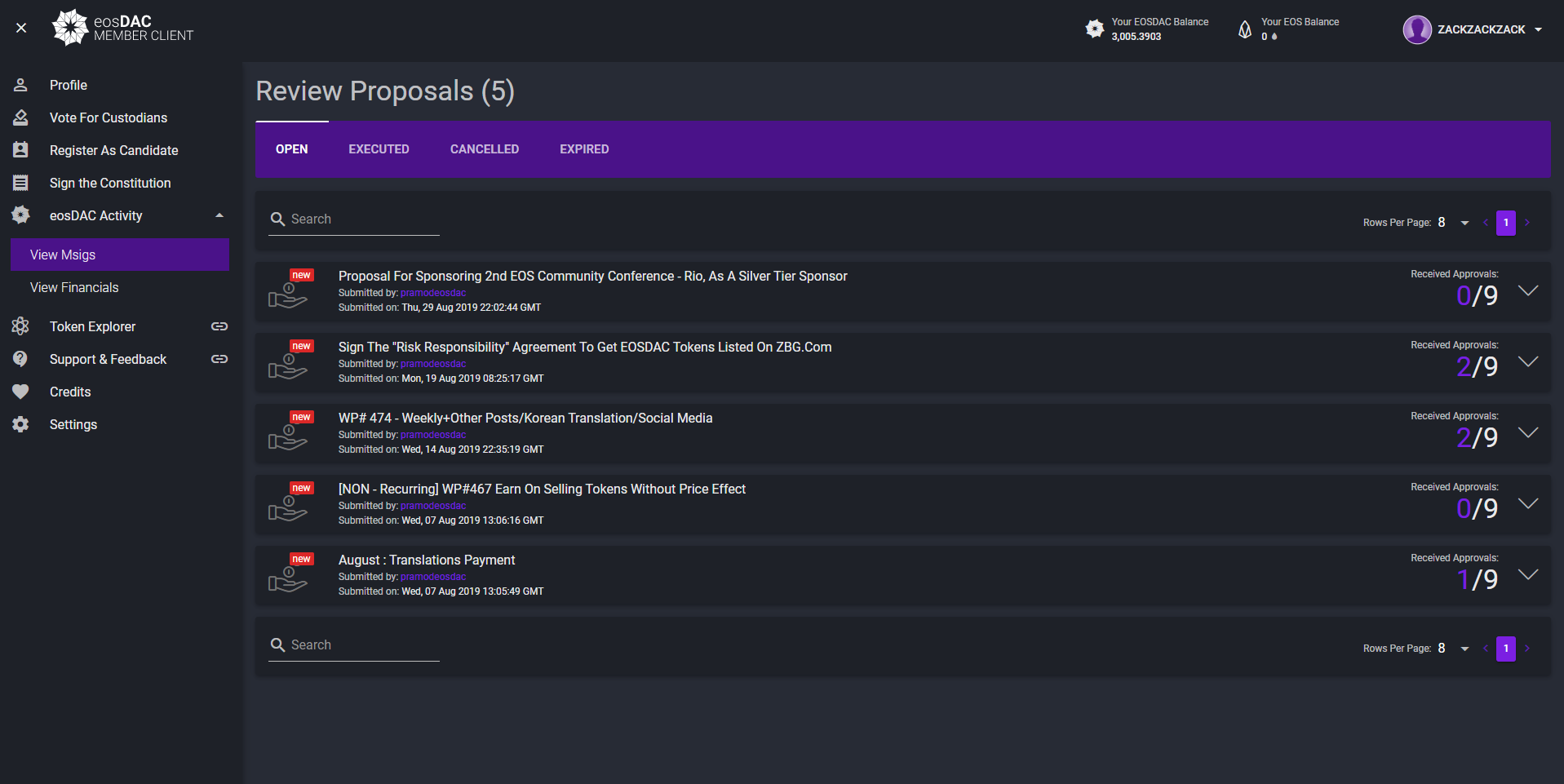1564x784 pixels.
Task: Collapse the eosDAC Activity menu
Action: tap(219, 215)
